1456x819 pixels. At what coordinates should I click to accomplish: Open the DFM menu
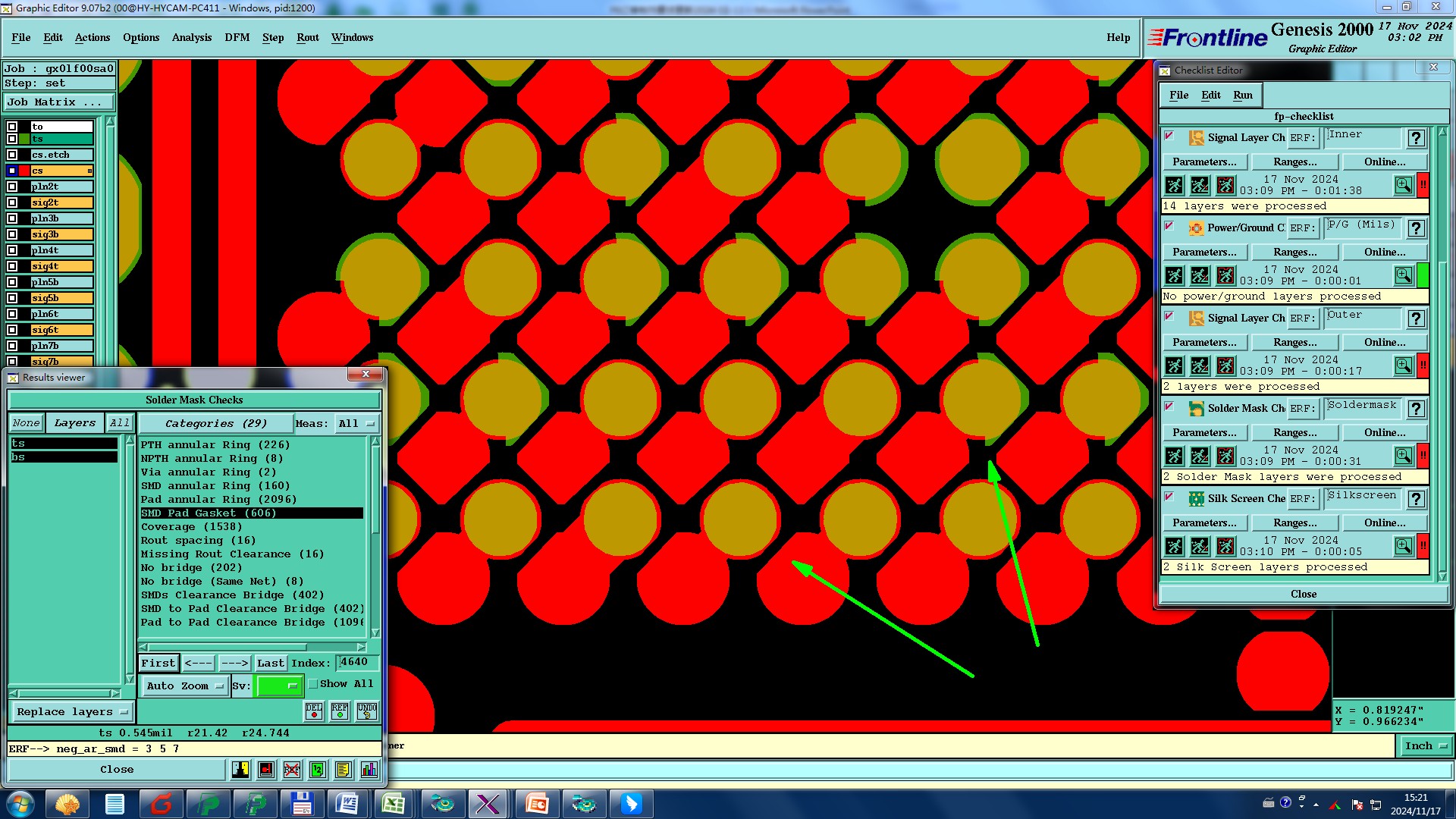pyautogui.click(x=237, y=37)
